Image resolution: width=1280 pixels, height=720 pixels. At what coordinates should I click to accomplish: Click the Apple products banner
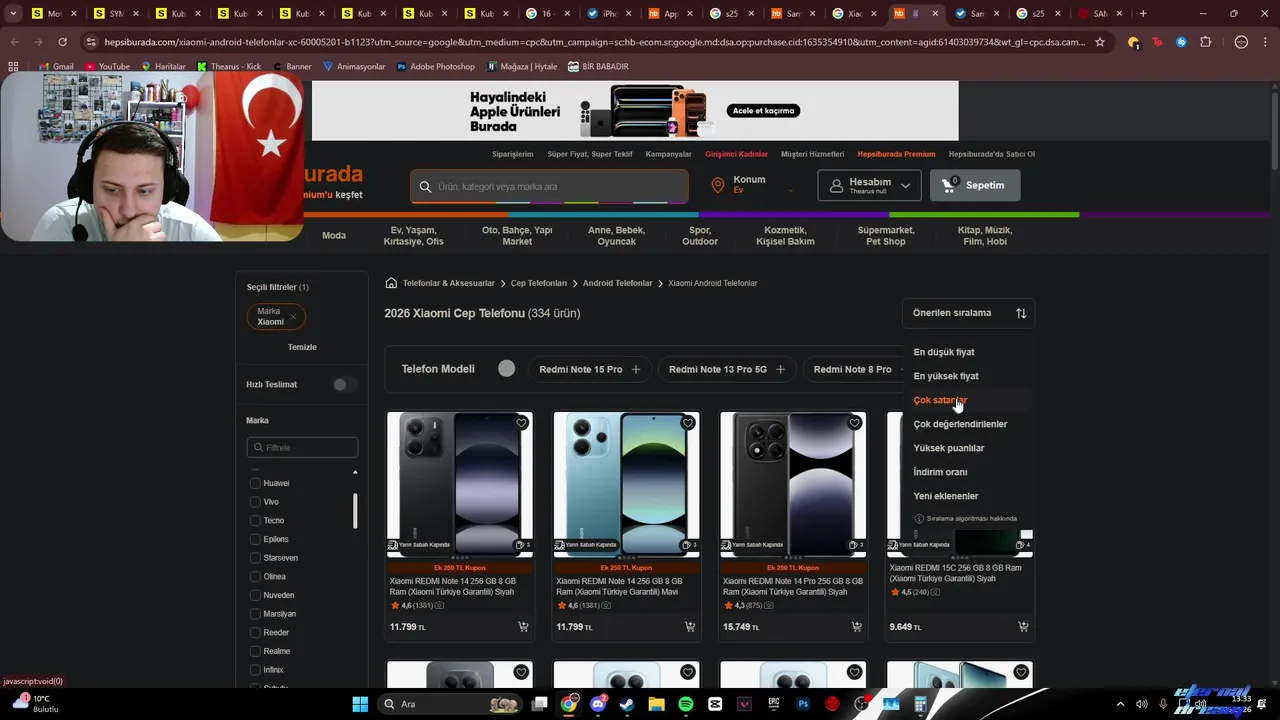point(635,111)
